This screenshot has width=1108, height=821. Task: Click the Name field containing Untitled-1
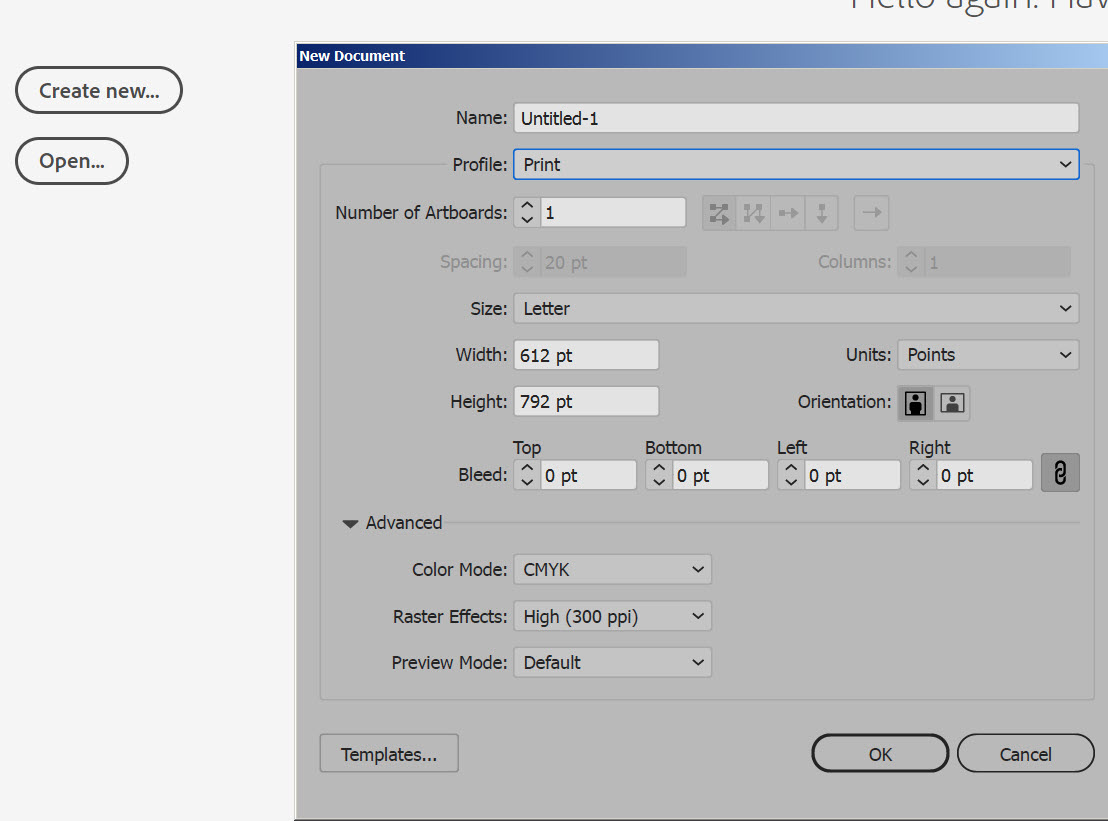pyautogui.click(x=796, y=118)
